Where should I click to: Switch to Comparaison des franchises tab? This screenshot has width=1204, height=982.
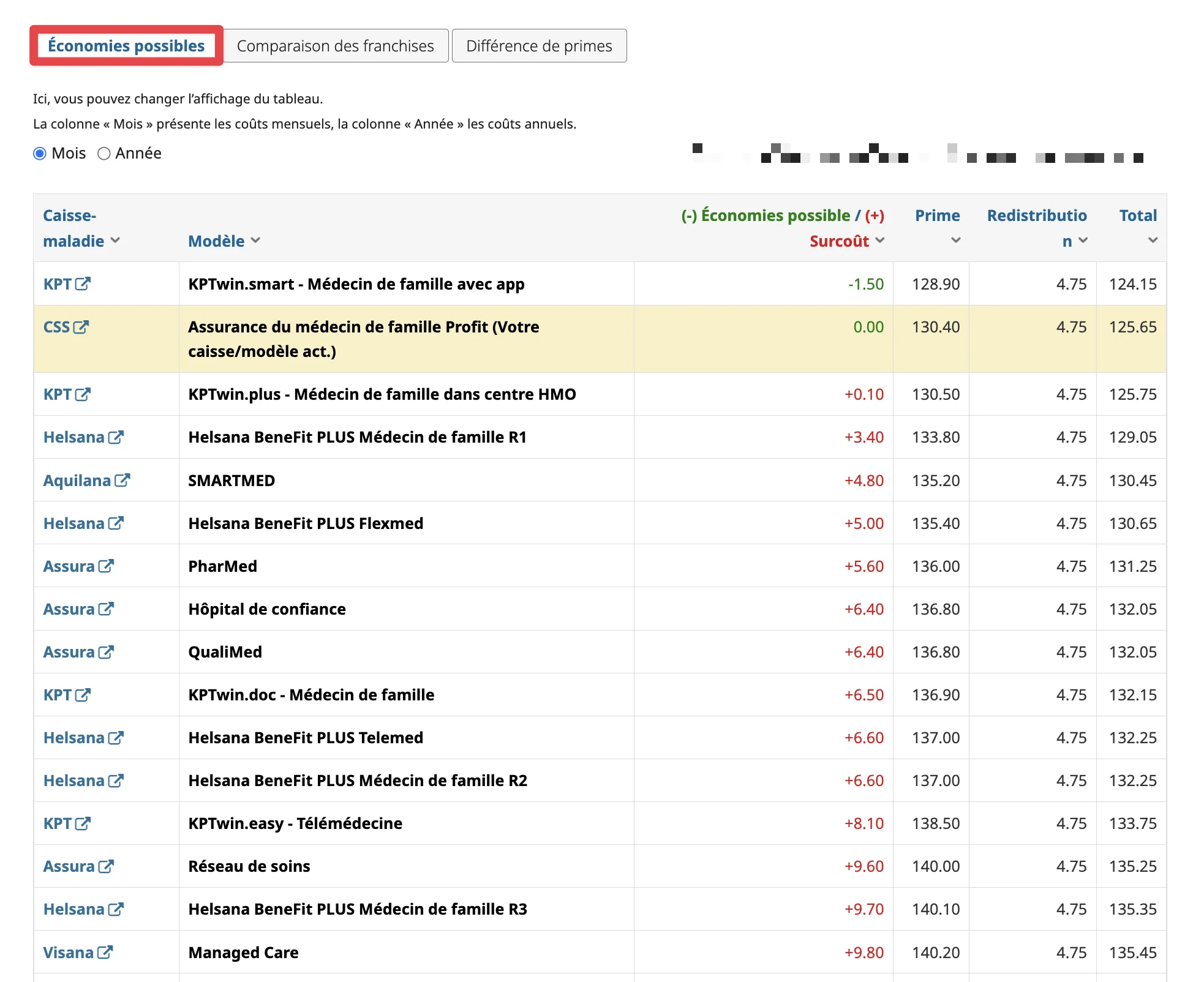(x=336, y=46)
